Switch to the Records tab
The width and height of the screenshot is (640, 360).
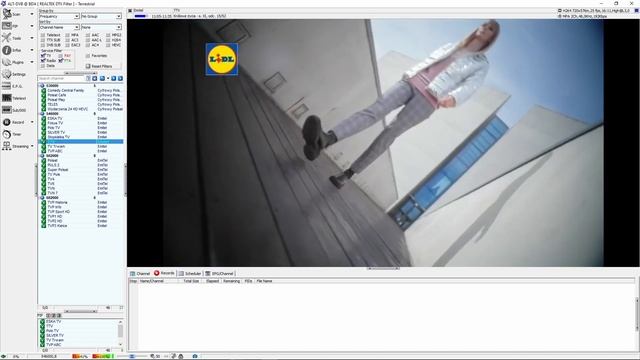(164, 273)
